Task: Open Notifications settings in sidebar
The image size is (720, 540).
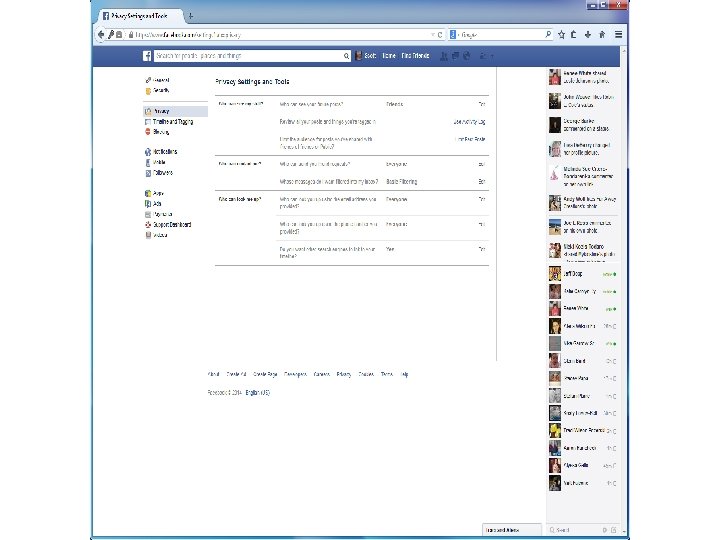Action: [x=161, y=152]
